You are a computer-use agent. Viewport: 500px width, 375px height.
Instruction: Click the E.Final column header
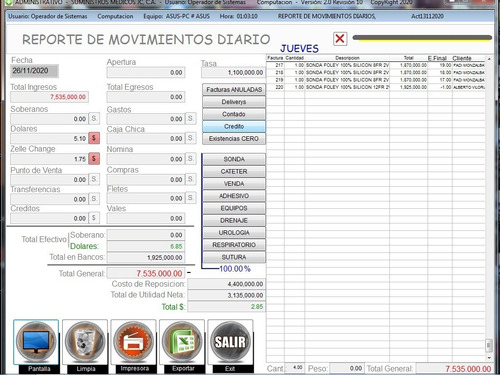point(437,58)
